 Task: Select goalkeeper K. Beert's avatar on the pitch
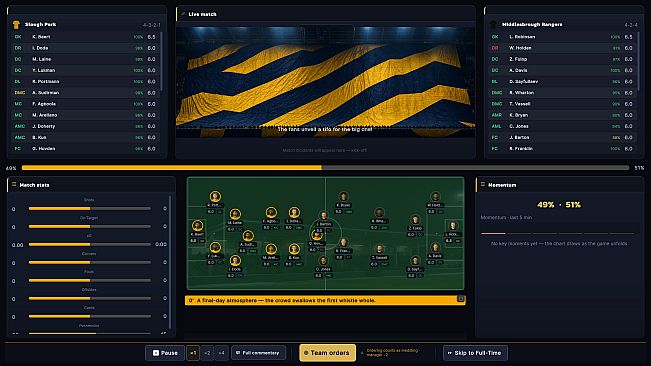coord(197,226)
